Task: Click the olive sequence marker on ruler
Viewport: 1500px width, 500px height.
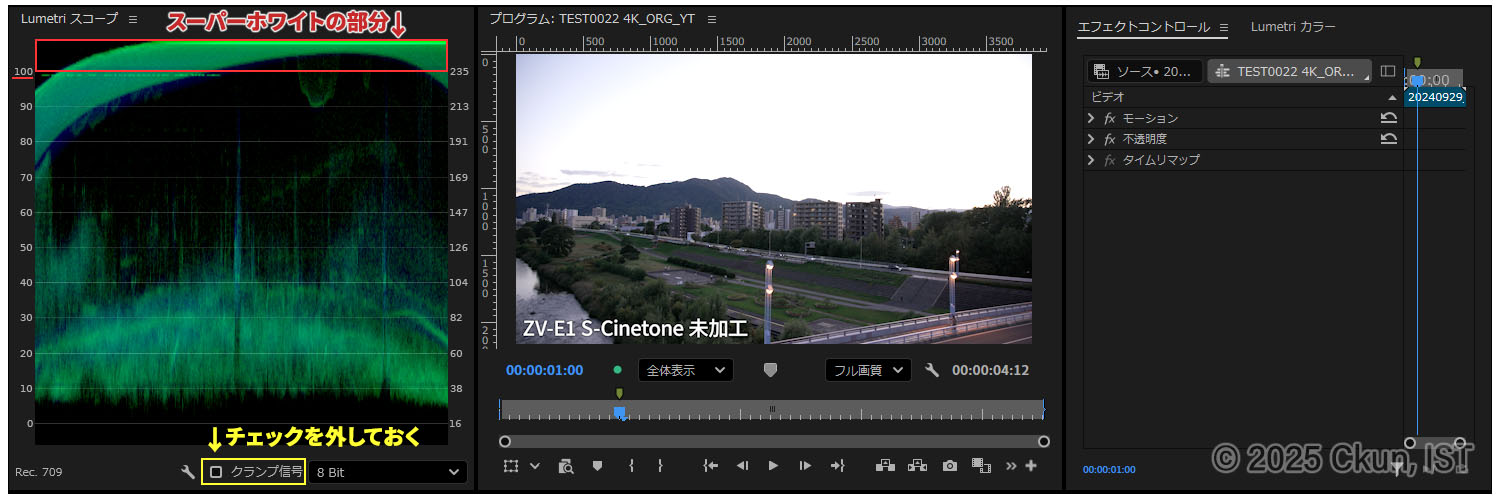Action: 619,393
